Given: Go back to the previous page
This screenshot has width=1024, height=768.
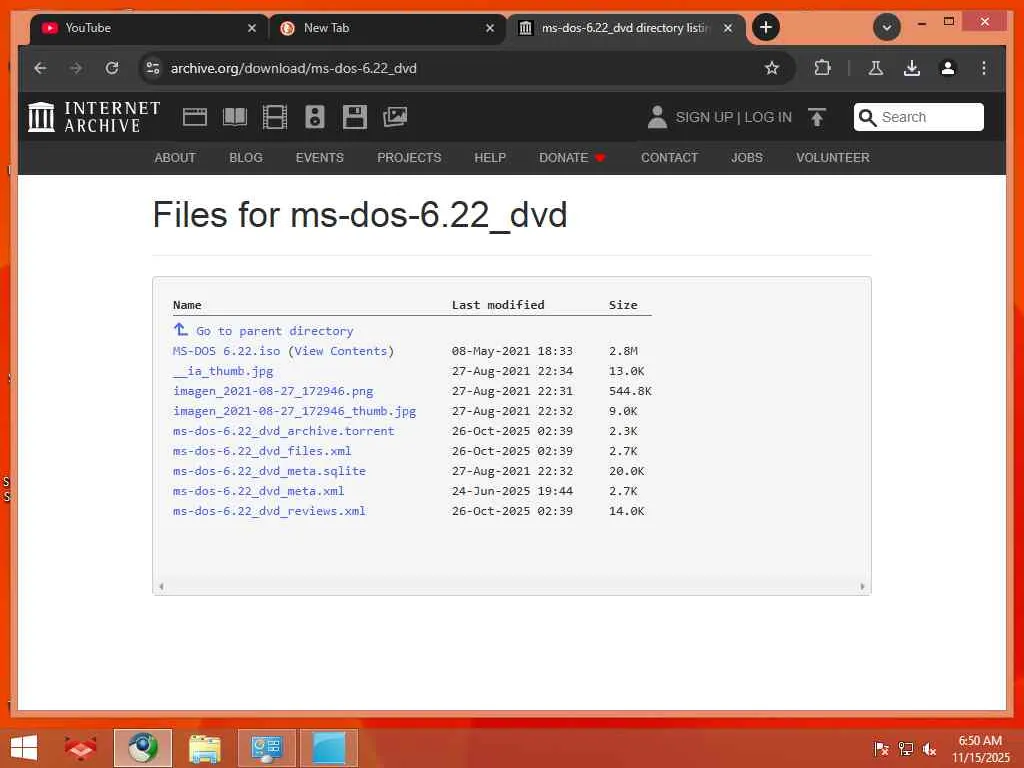Looking at the screenshot, I should (40, 68).
